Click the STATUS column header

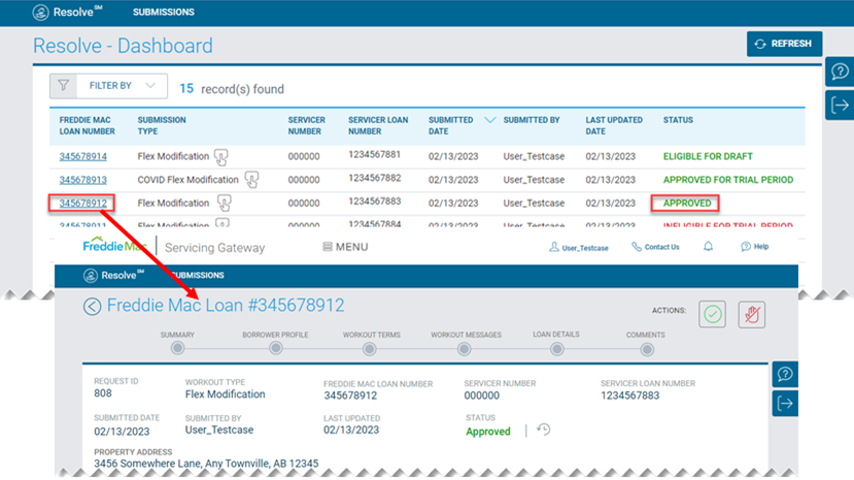tap(678, 120)
